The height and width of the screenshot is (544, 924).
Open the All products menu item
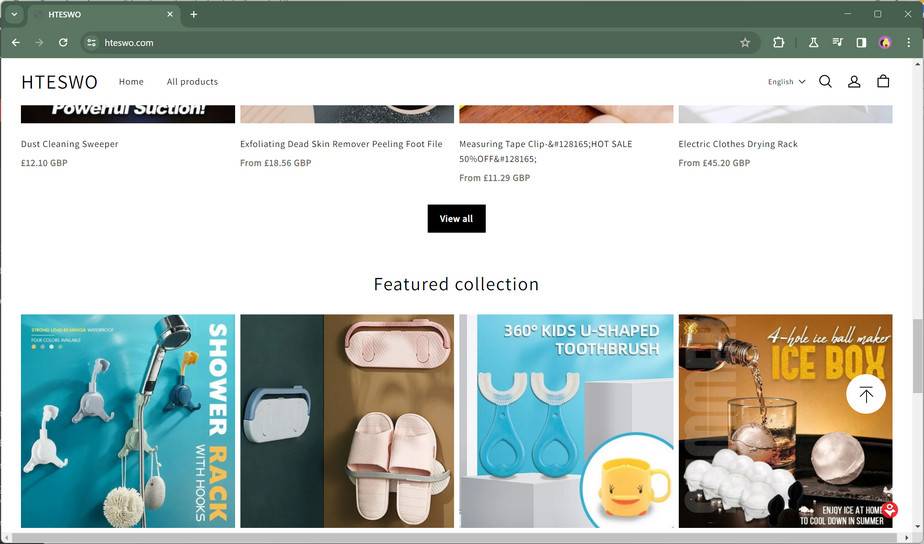192,82
